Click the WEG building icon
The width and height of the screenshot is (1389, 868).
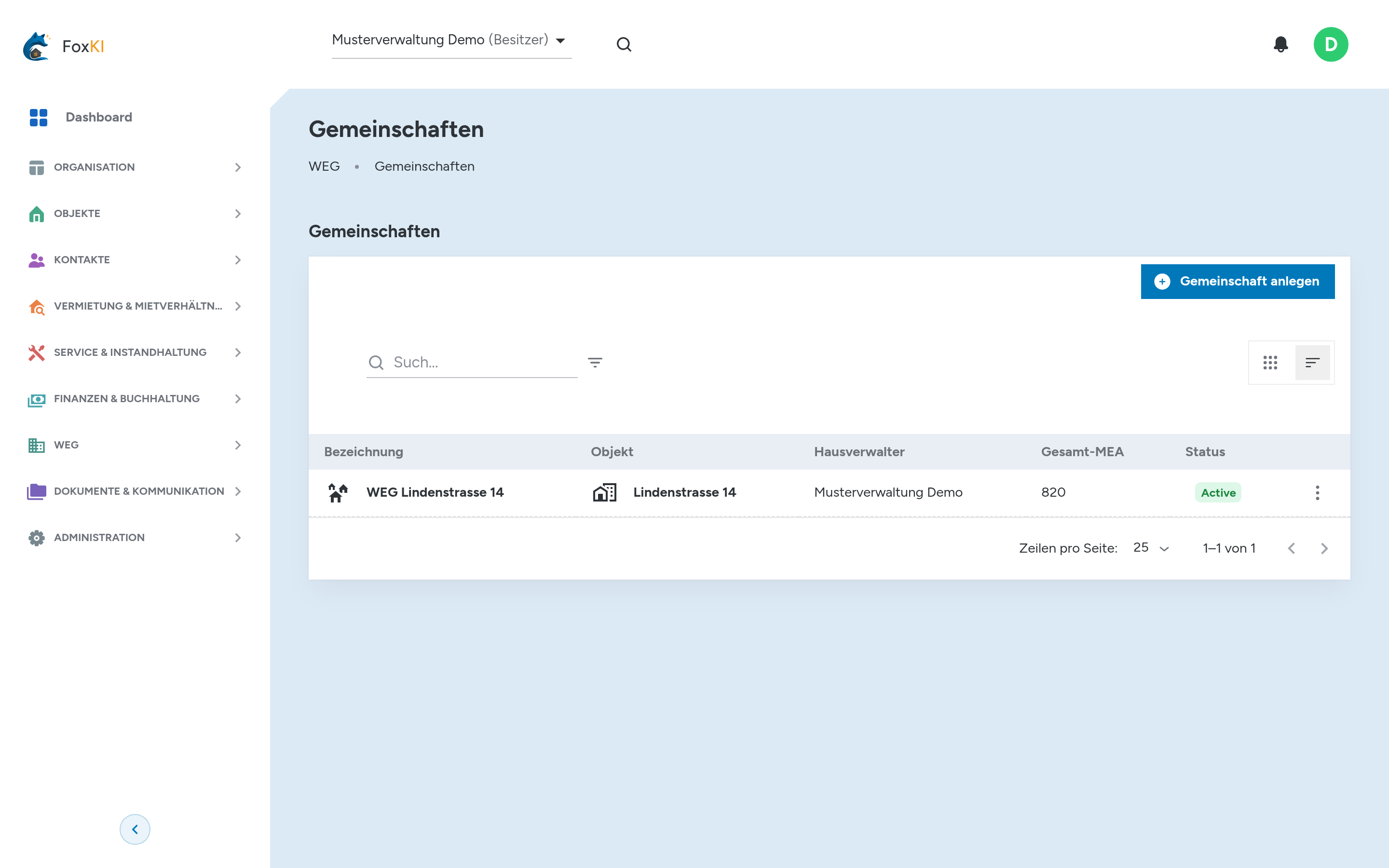[36, 445]
